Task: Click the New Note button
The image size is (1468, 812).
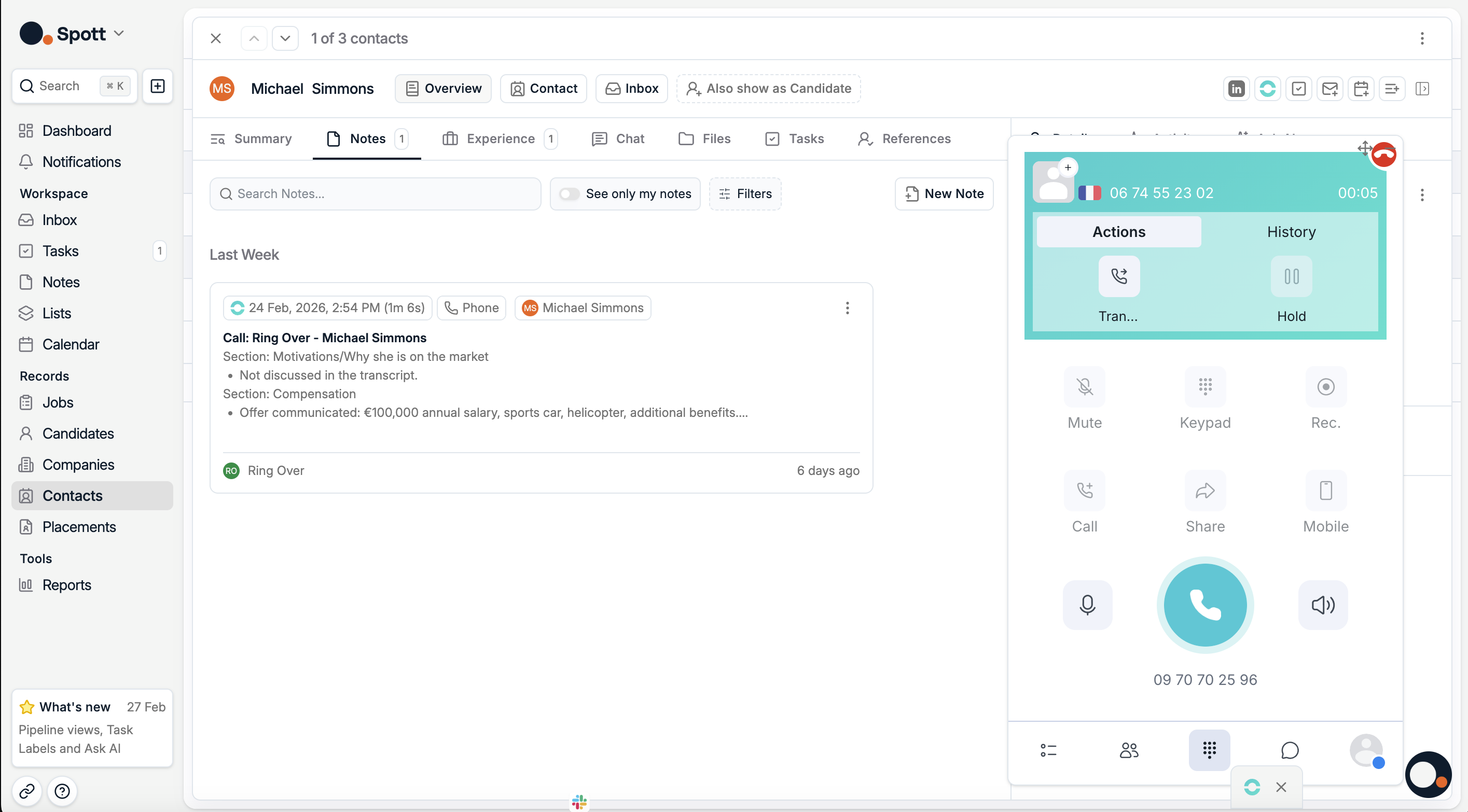Action: pos(944,194)
